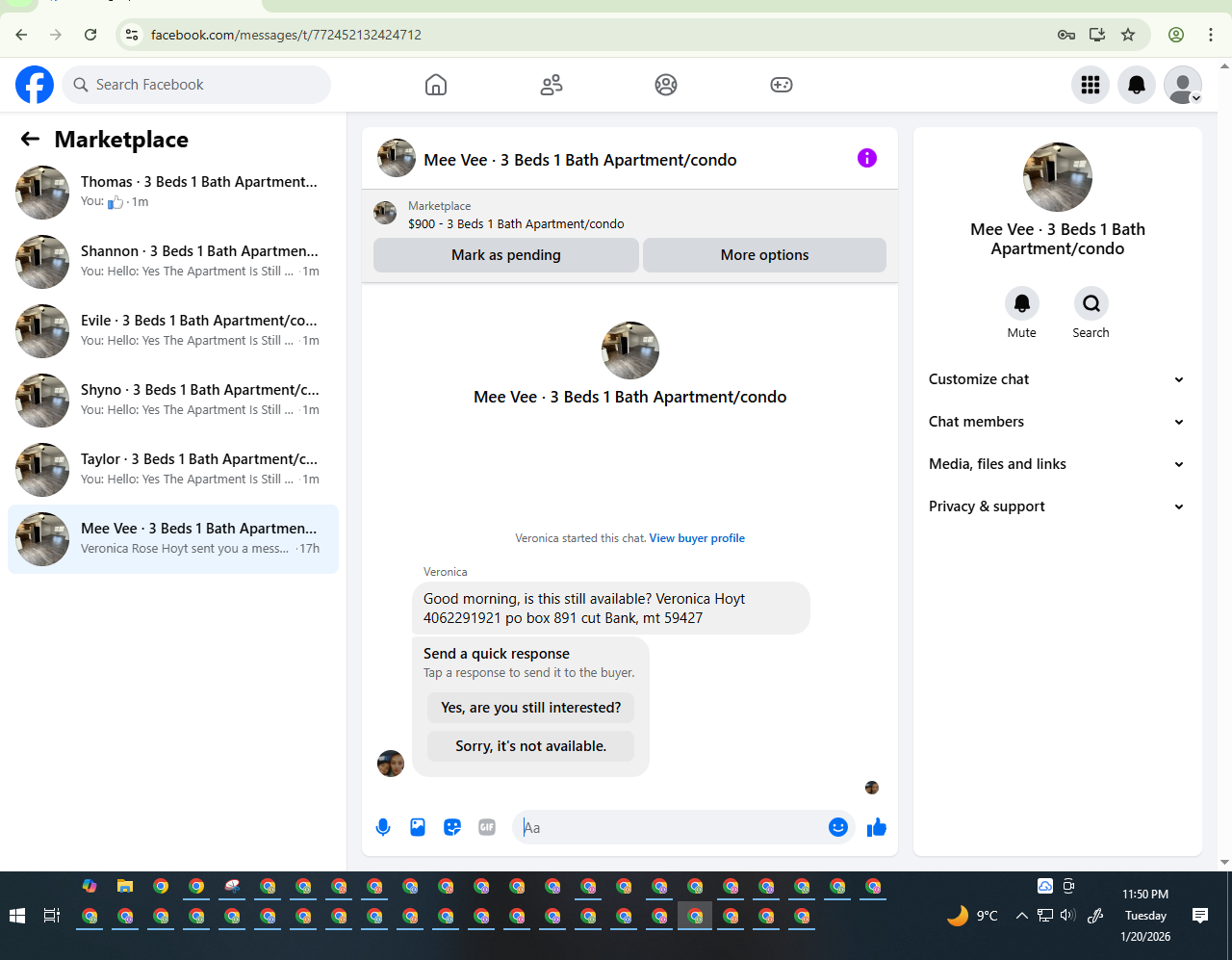The width and height of the screenshot is (1232, 960).
Task: Go to the Home feed icon
Action: (436, 85)
